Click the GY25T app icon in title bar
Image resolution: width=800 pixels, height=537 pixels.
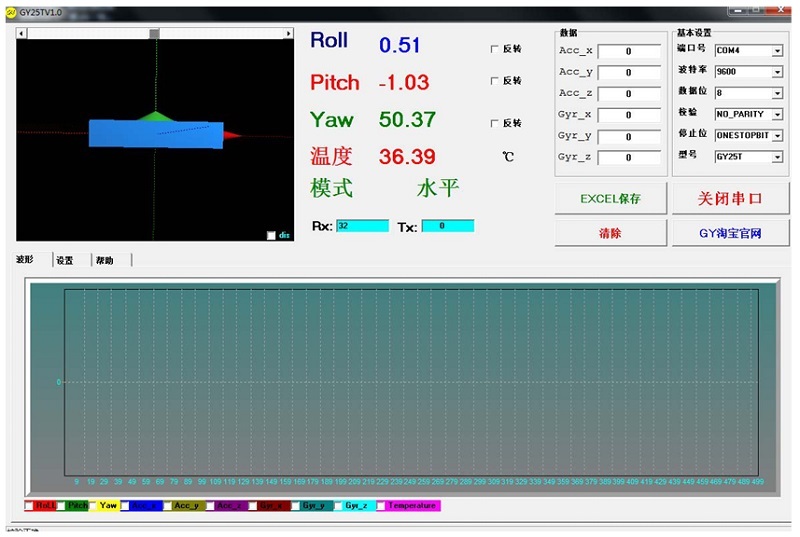(10, 13)
